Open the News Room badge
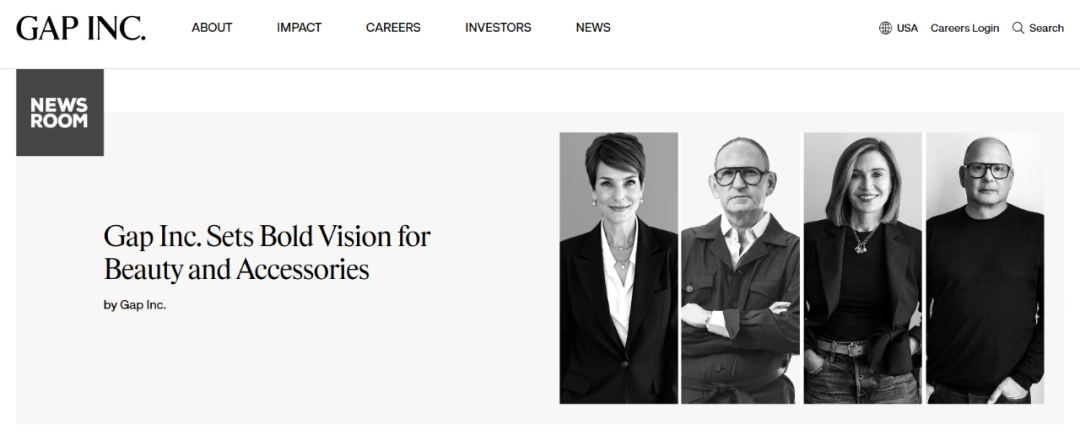The image size is (1080, 440). pyautogui.click(x=60, y=112)
